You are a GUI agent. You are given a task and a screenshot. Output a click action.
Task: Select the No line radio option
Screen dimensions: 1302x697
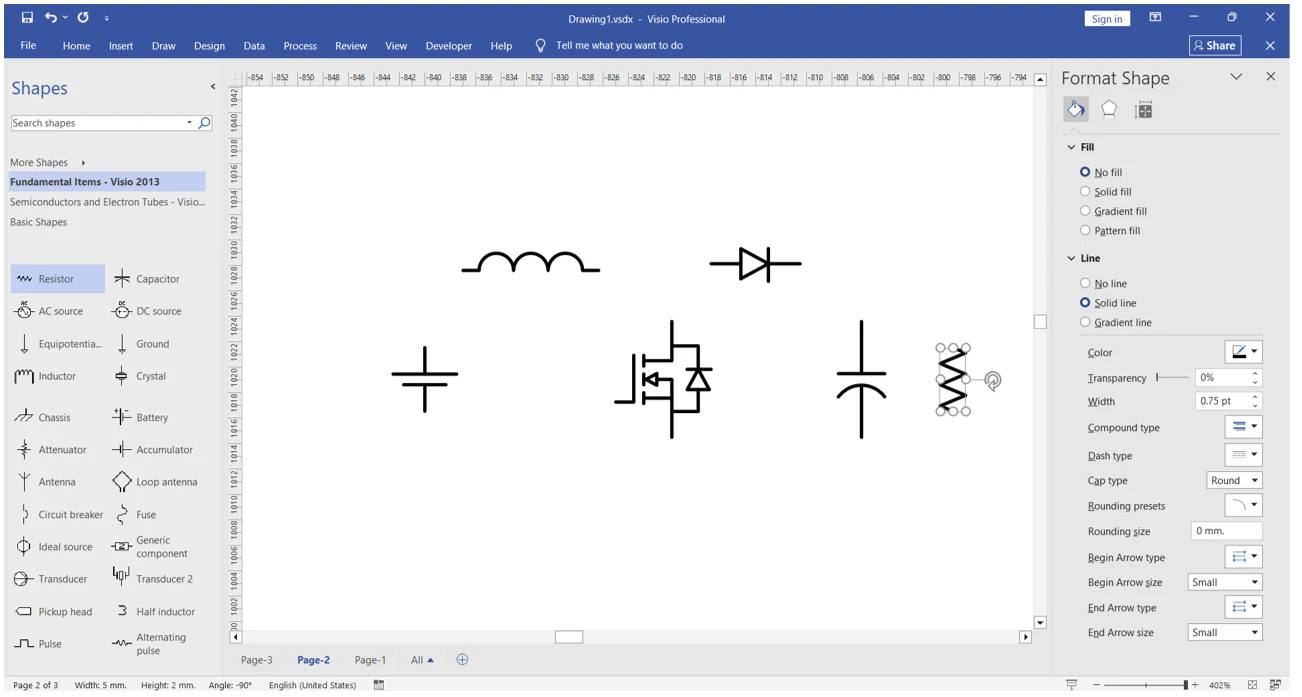point(1085,284)
